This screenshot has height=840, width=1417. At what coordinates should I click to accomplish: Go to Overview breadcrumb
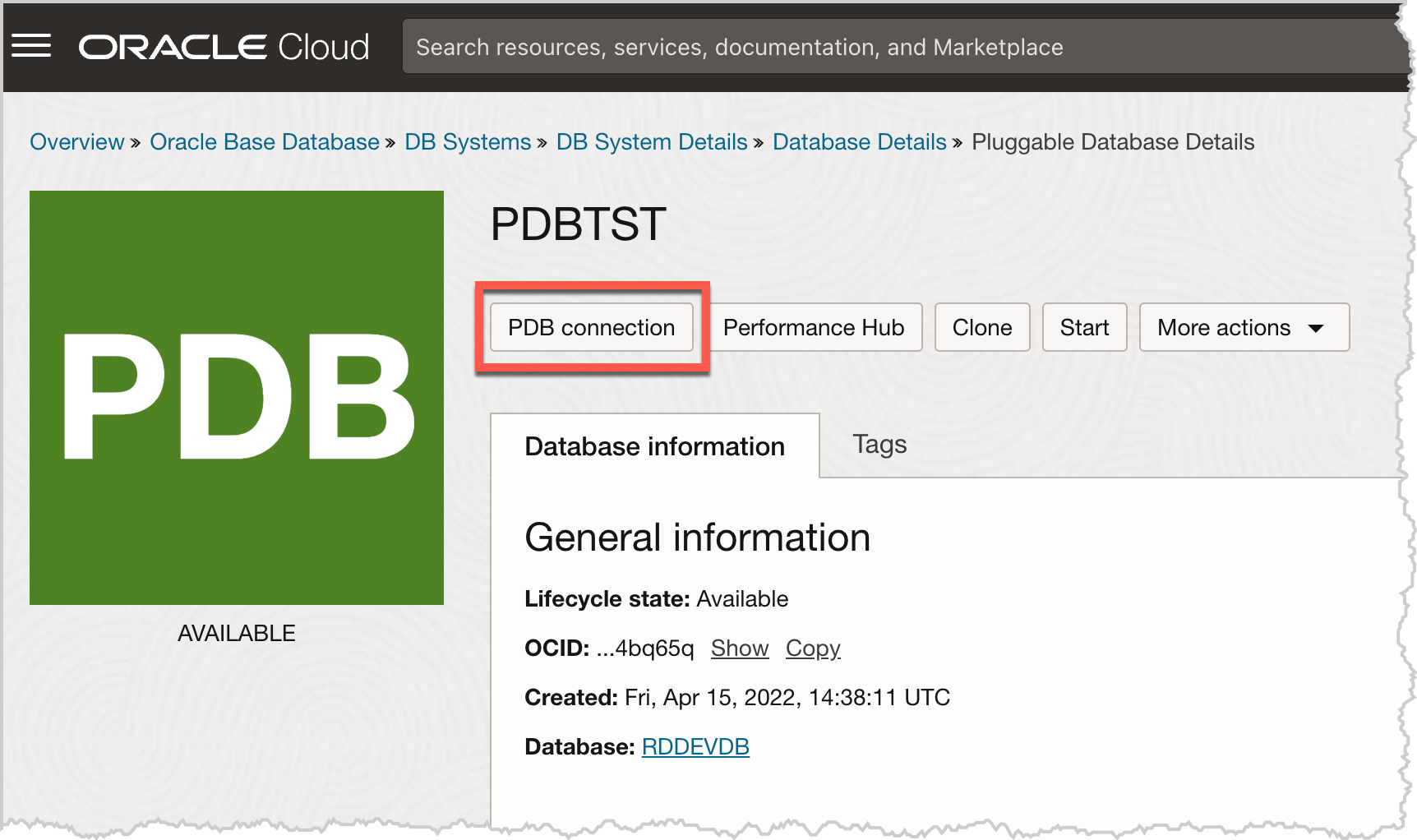click(76, 142)
